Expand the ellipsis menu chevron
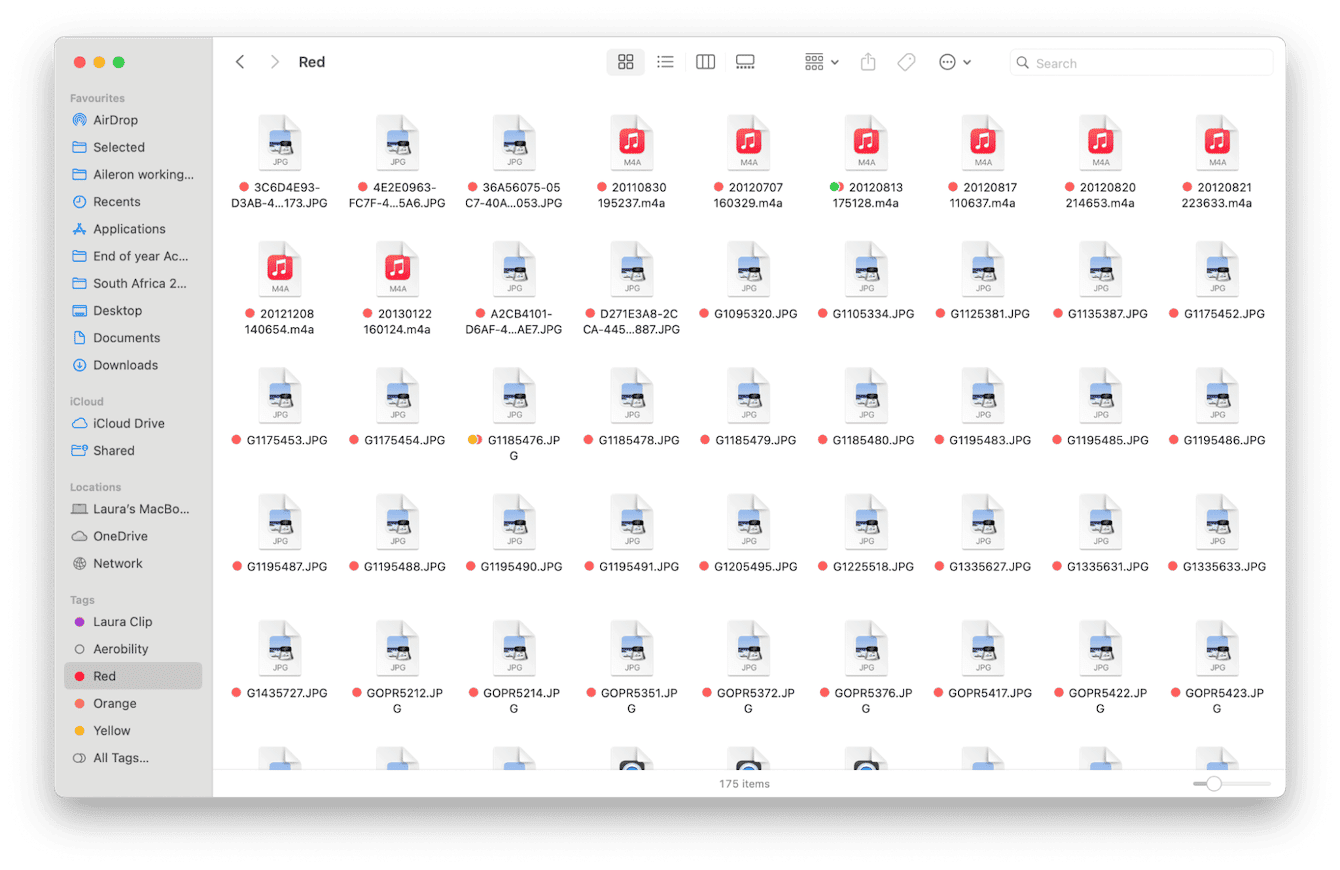1340x870 pixels. (966, 61)
